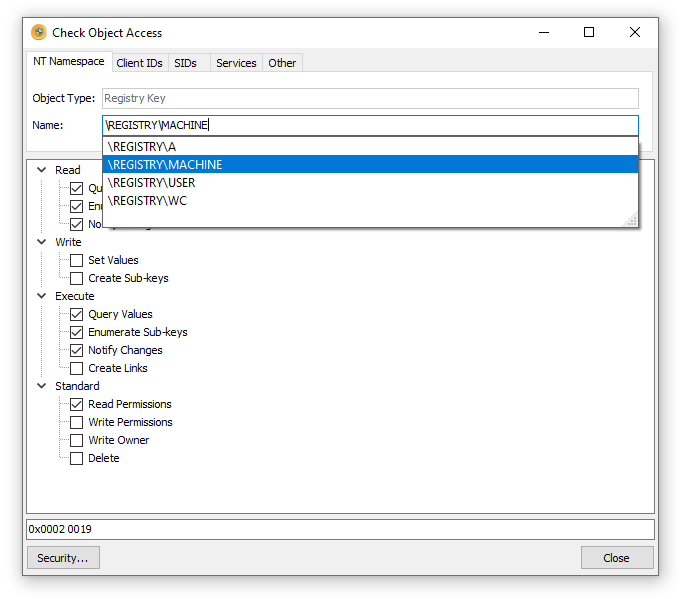Click the access mask field 0x0002 0019
The height and width of the screenshot is (599, 687).
340,529
